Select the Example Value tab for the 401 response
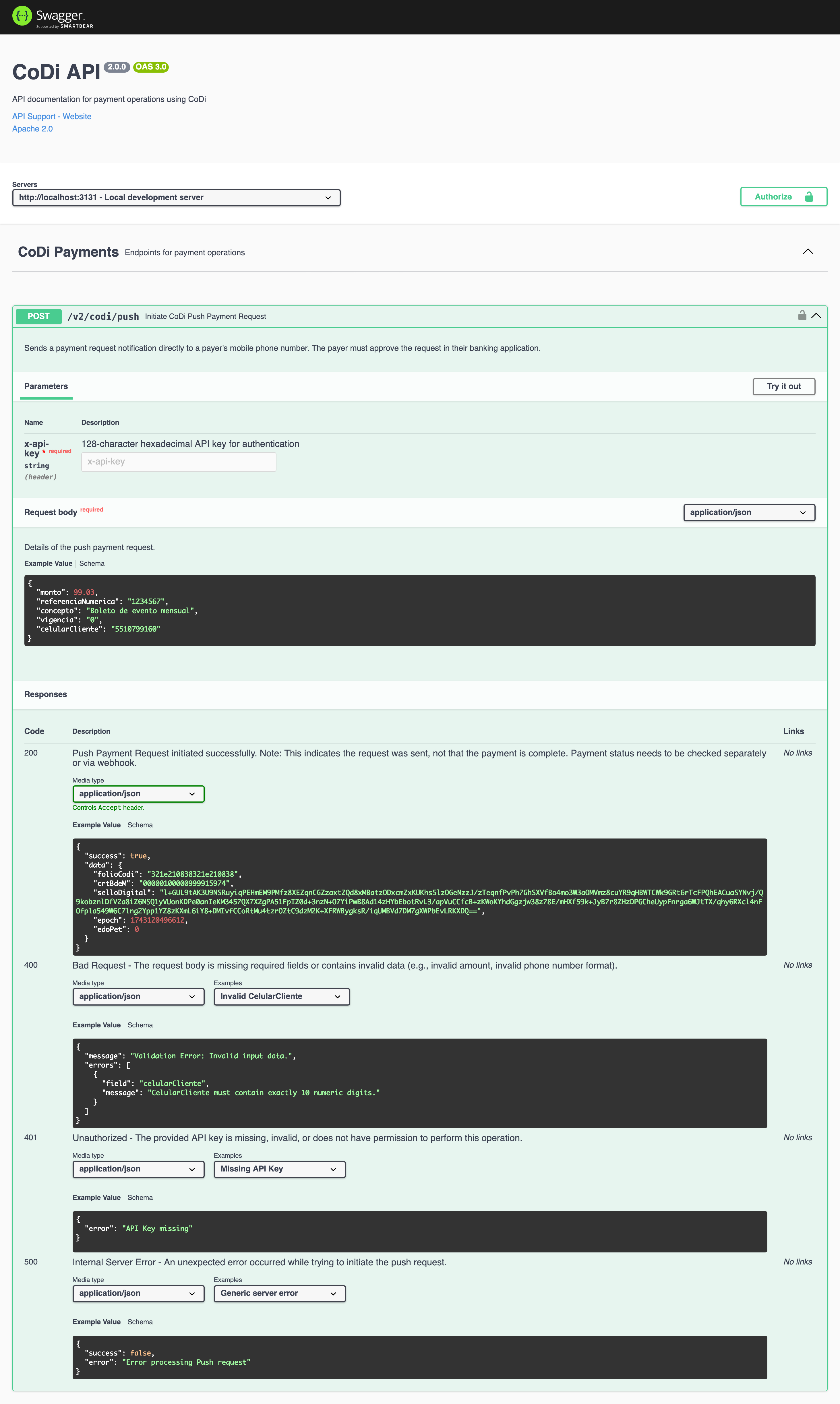 click(x=96, y=1197)
